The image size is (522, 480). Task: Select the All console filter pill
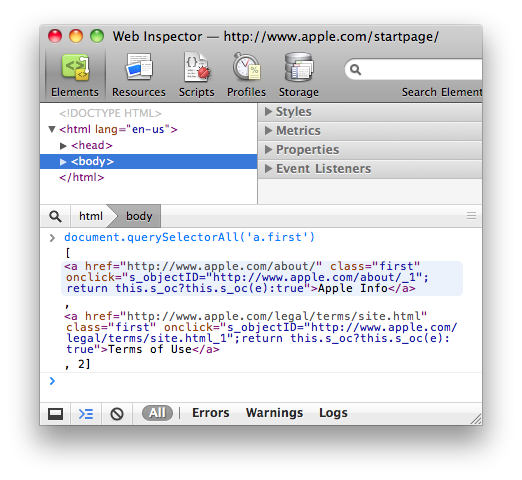(x=157, y=413)
